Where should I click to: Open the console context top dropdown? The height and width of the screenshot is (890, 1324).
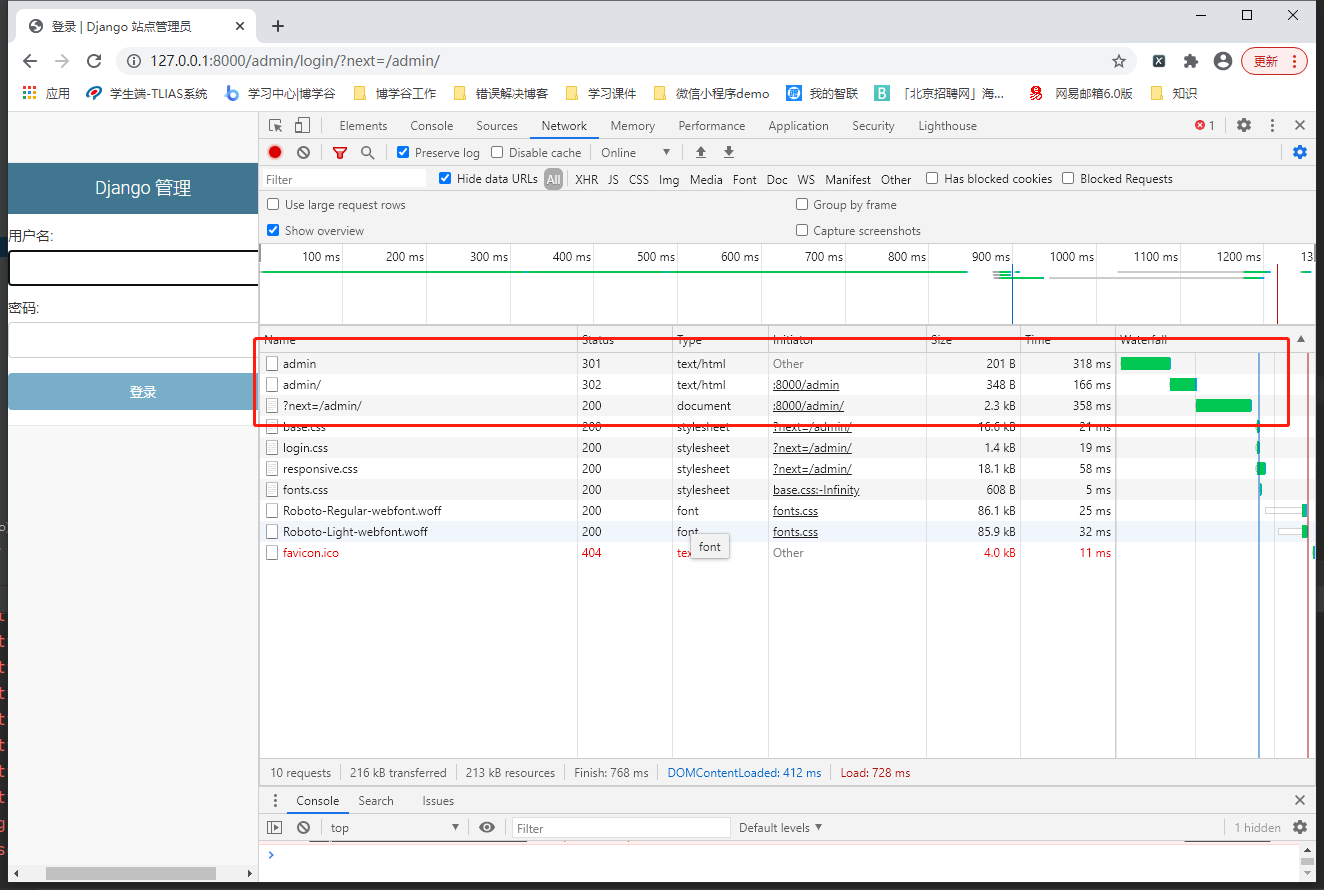394,827
